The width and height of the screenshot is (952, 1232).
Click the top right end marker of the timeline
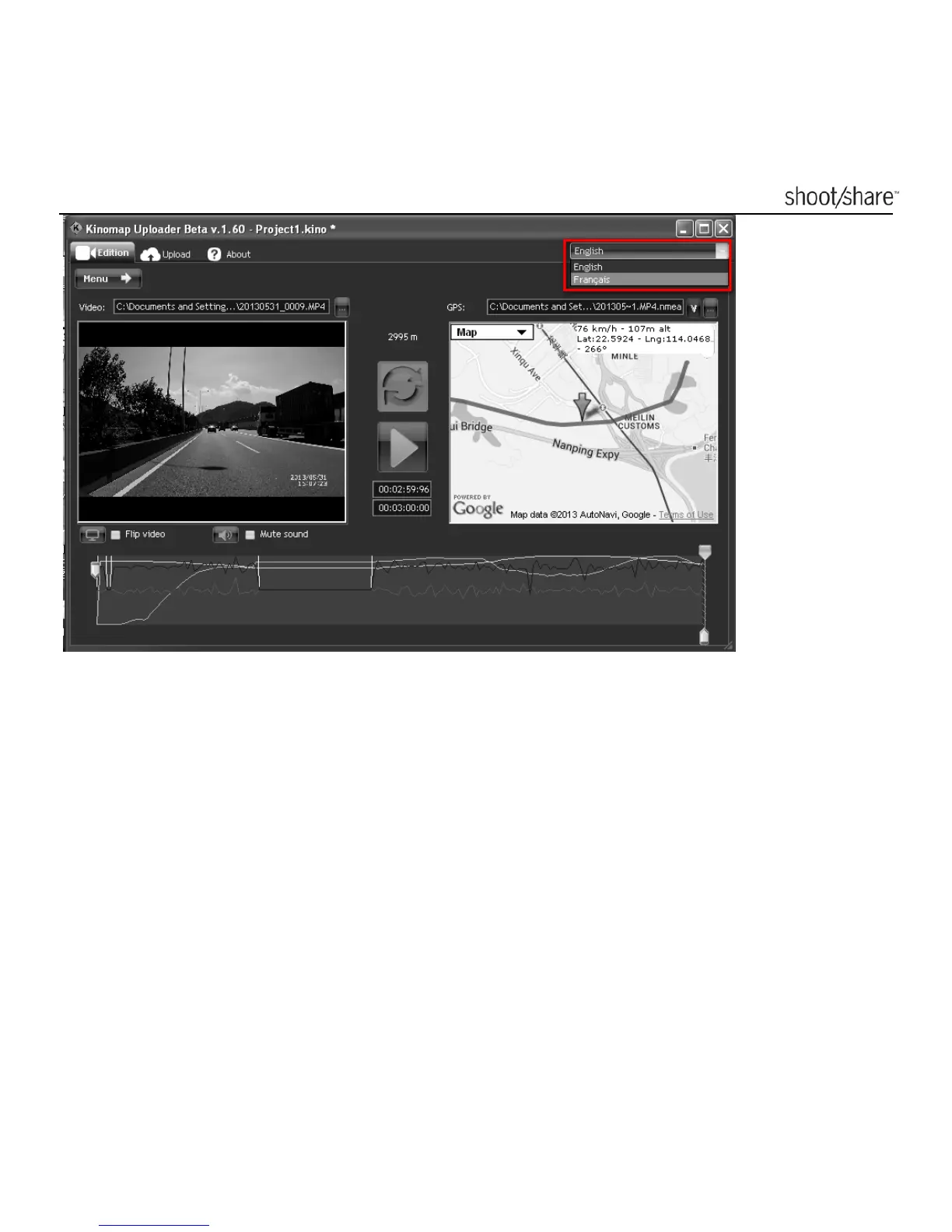tap(705, 552)
